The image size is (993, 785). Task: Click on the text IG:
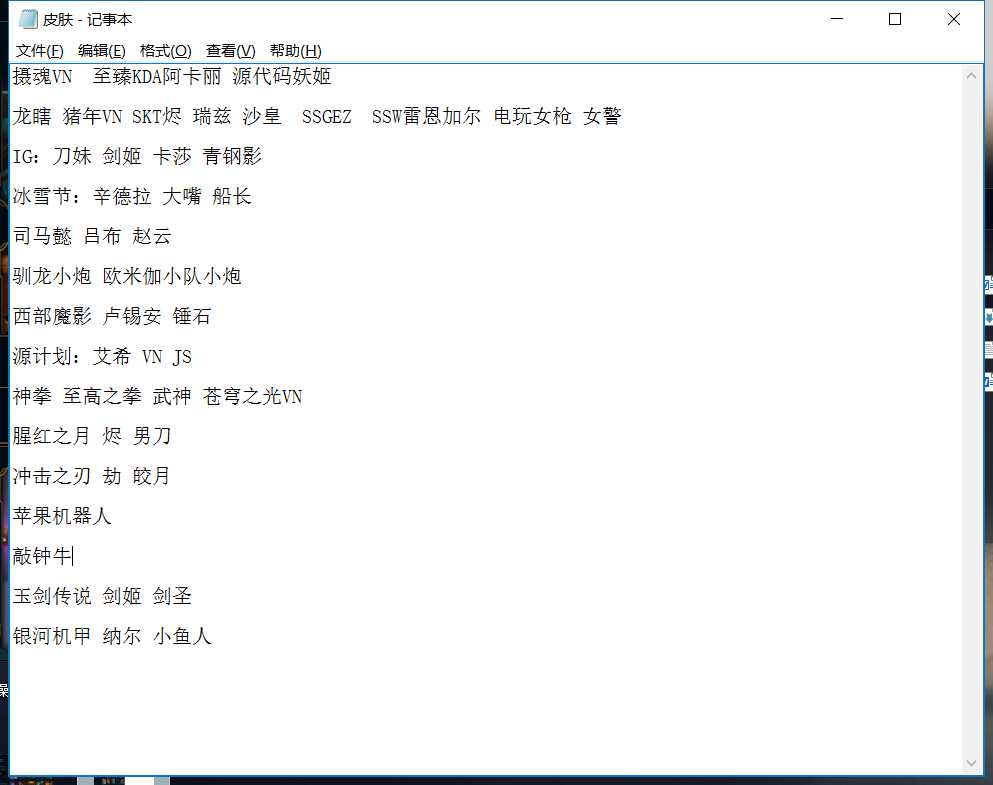[25, 156]
